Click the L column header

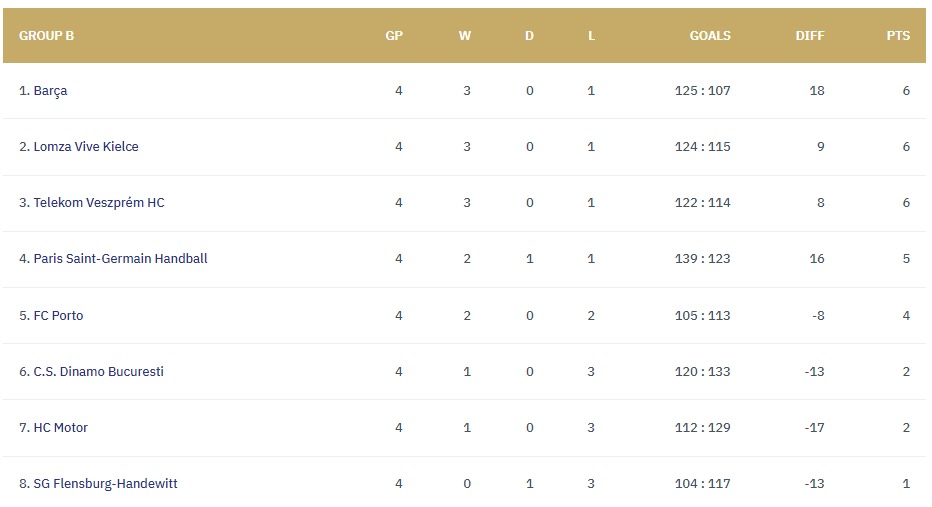tap(591, 36)
